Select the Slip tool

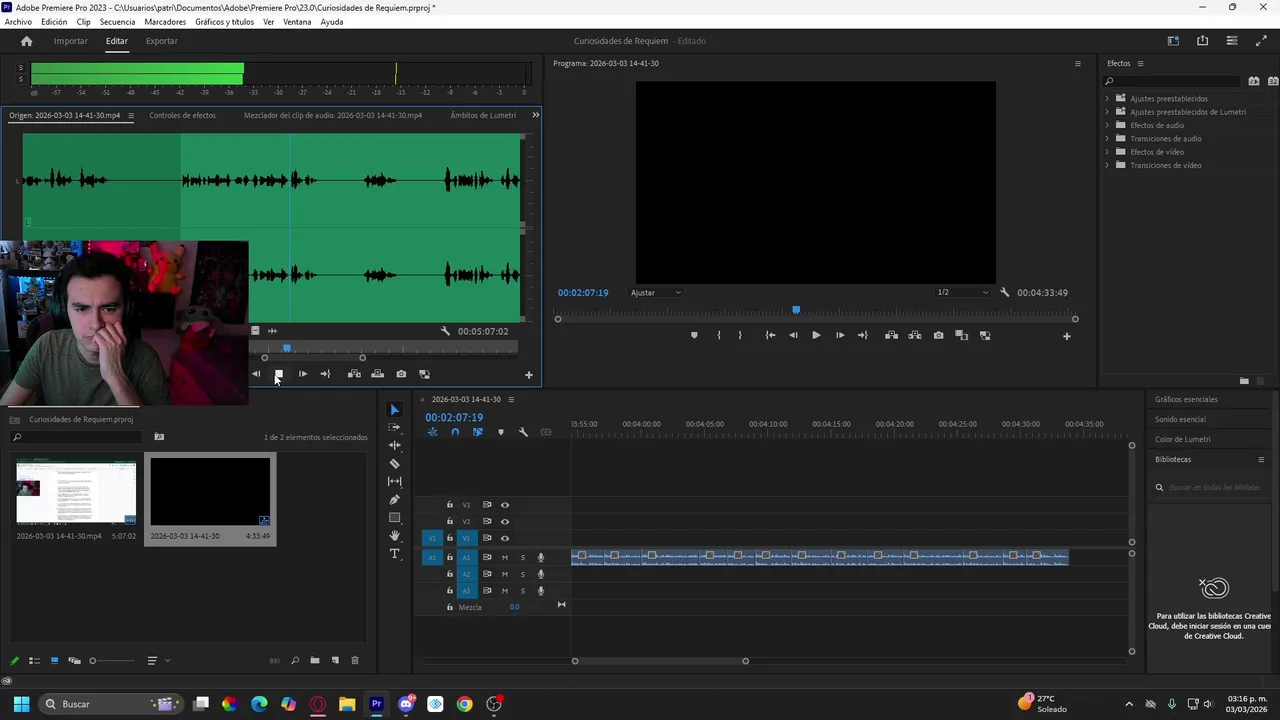394,481
